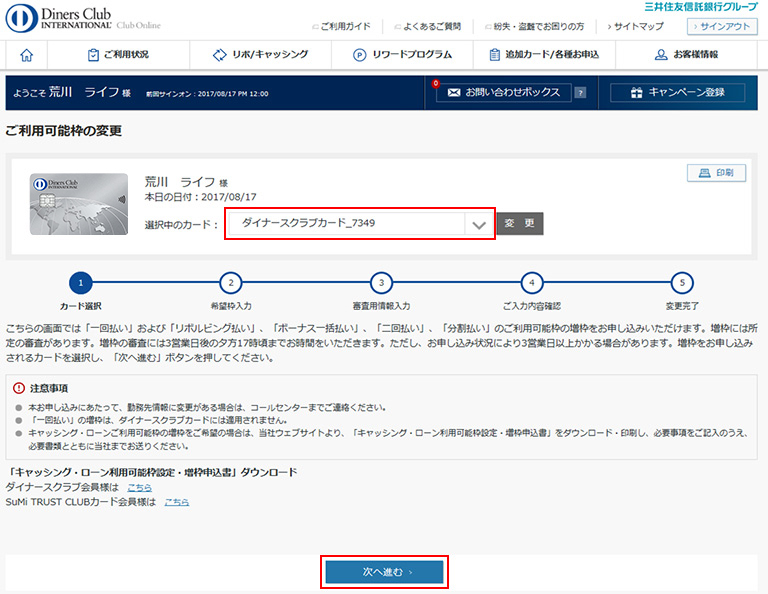The image size is (768, 594).
Task: Click the Diners Club card image
Action: coord(79,204)
